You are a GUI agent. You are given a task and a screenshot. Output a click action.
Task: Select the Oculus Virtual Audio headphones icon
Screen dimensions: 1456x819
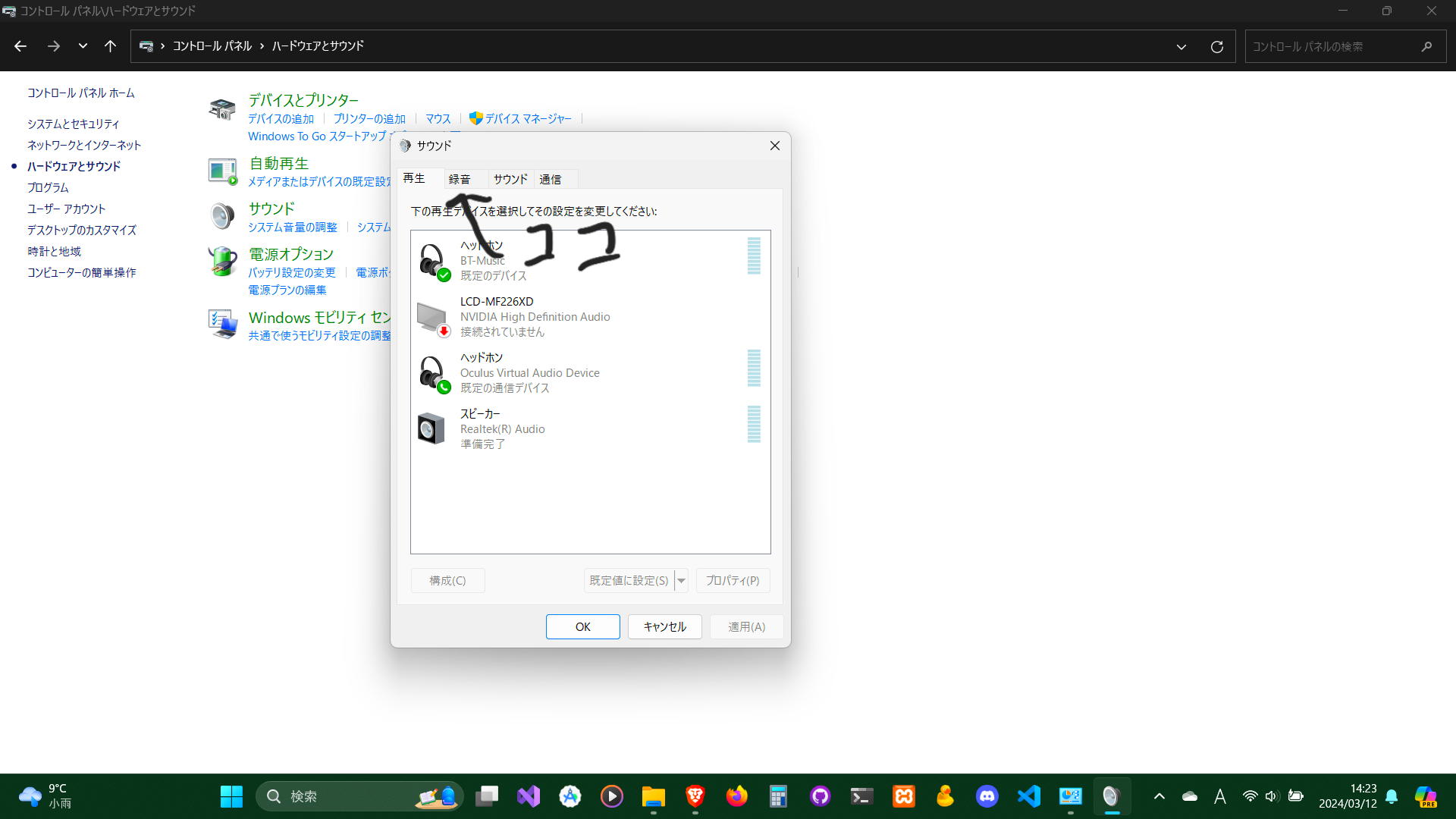(x=433, y=373)
